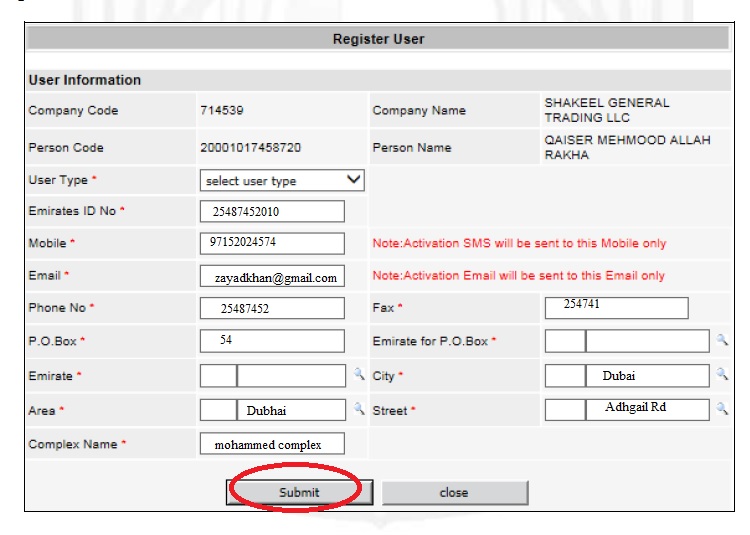Image resolution: width=750 pixels, height=535 pixels.
Task: Click the magnifier icon beside City field
Action: point(722,375)
